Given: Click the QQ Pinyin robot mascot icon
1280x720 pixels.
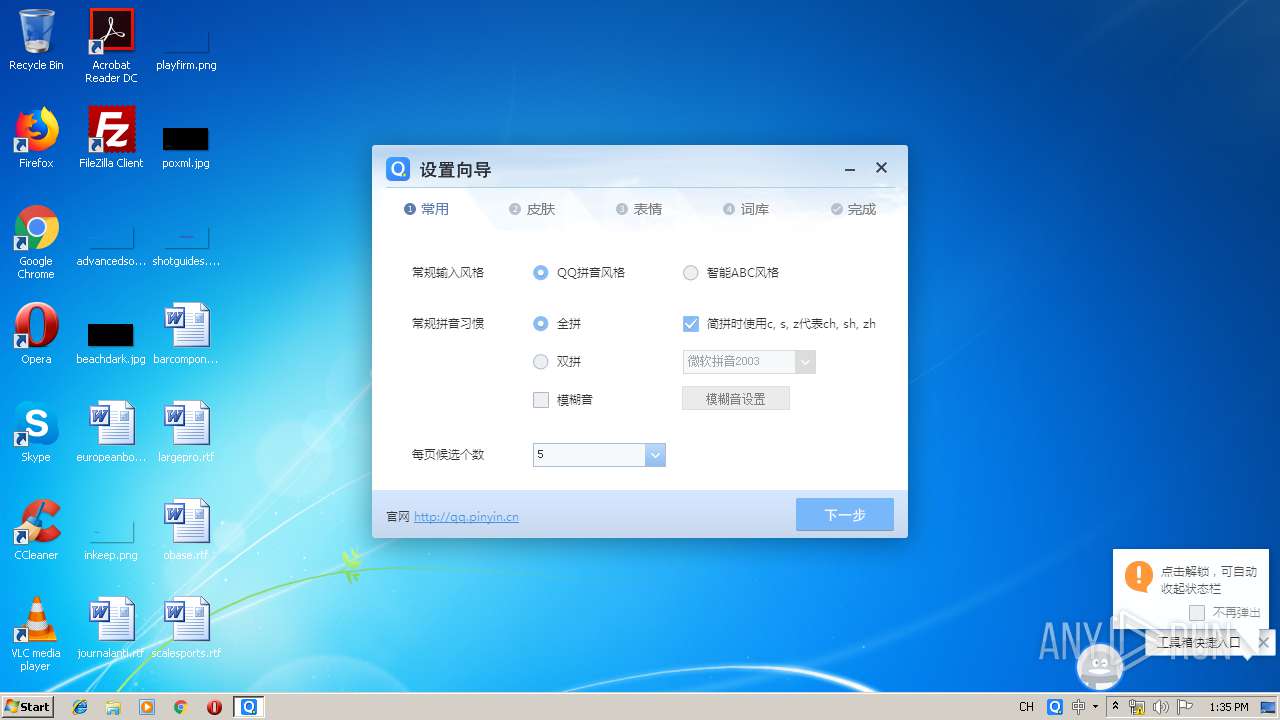Looking at the screenshot, I should (1100, 666).
